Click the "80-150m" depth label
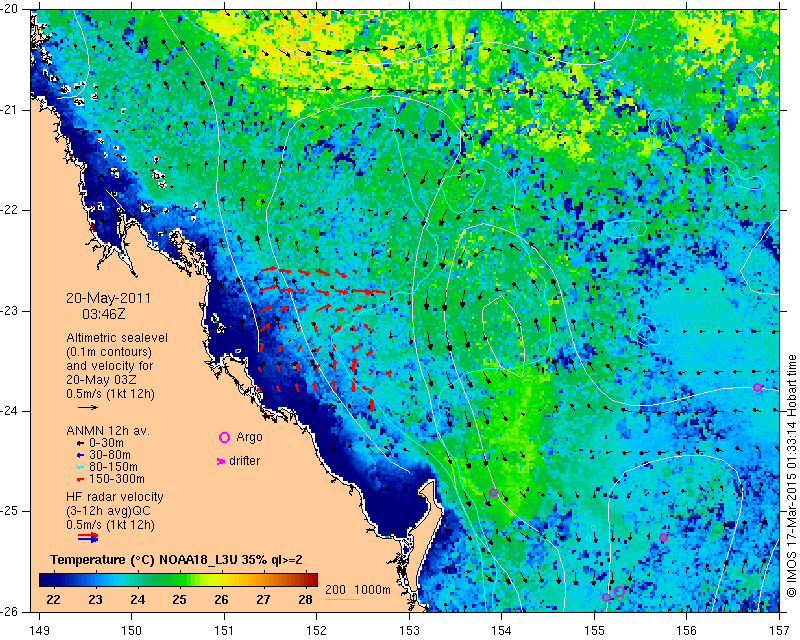The height and width of the screenshot is (640, 800). [x=113, y=467]
